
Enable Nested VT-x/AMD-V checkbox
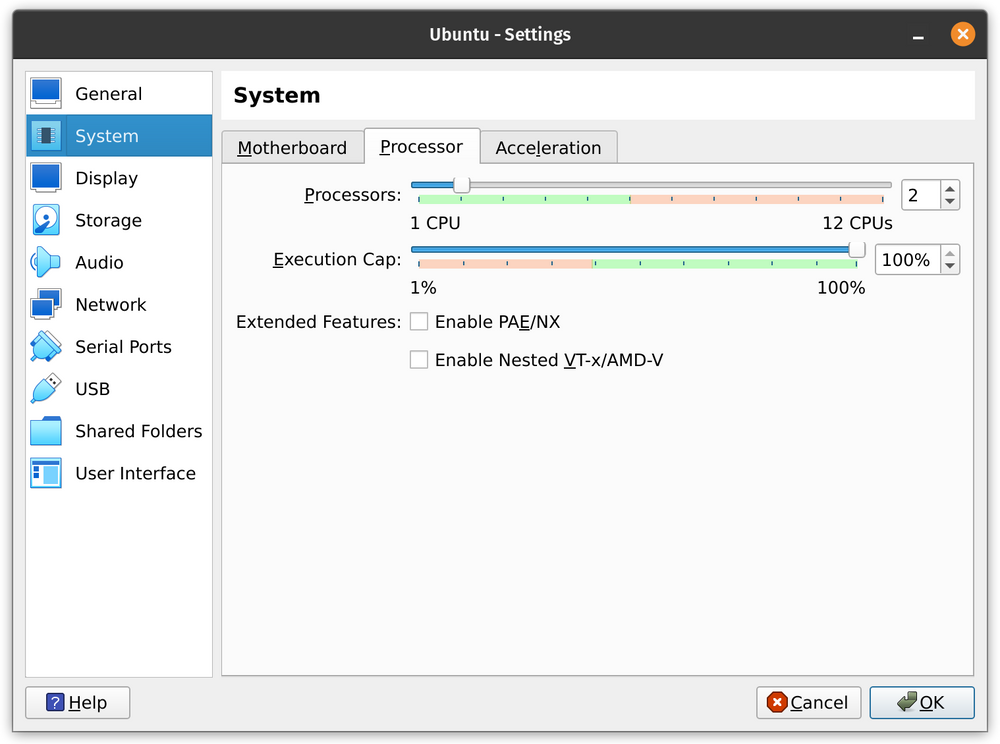[419, 359]
